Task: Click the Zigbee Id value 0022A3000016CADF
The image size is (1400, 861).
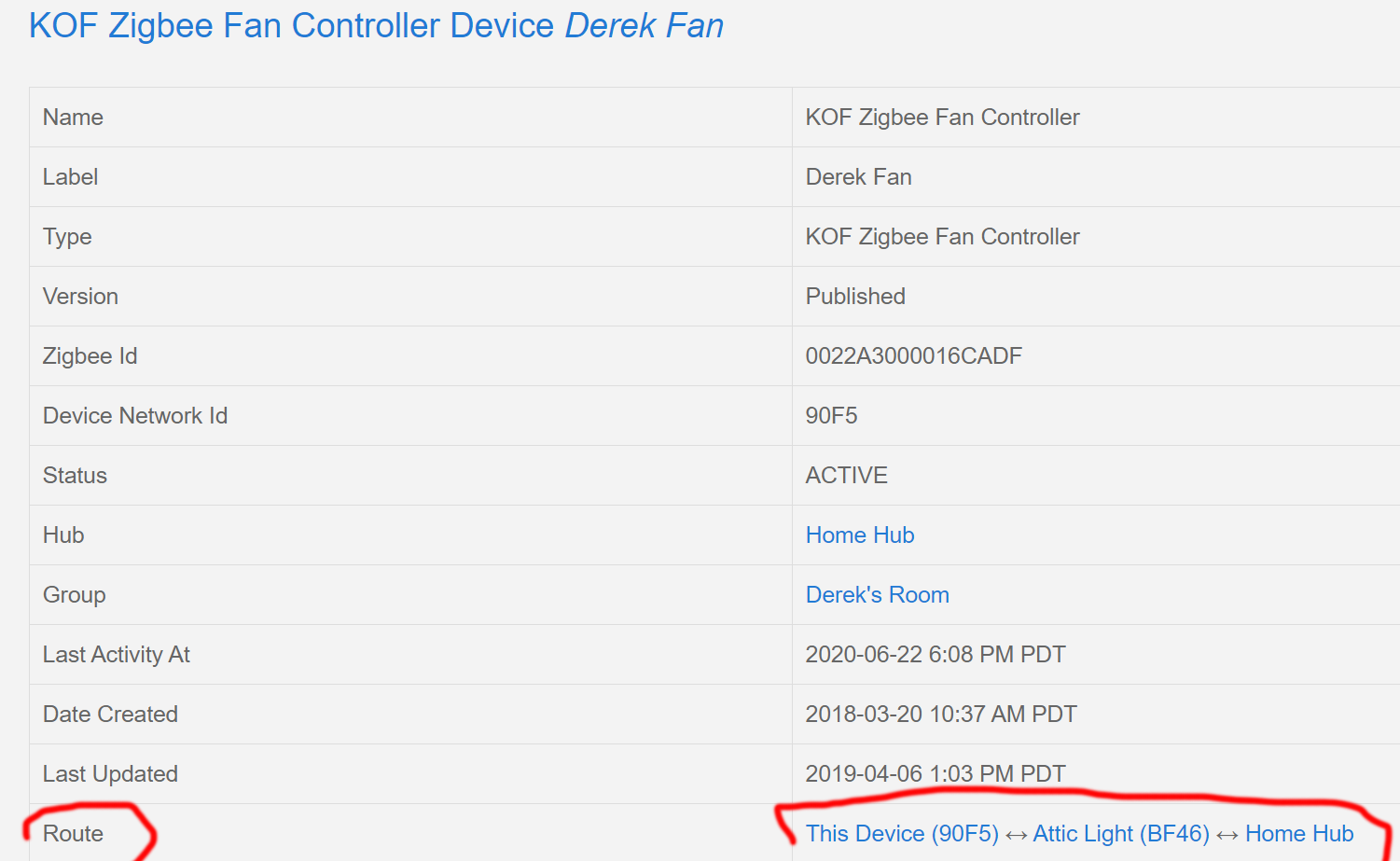Action: point(913,356)
